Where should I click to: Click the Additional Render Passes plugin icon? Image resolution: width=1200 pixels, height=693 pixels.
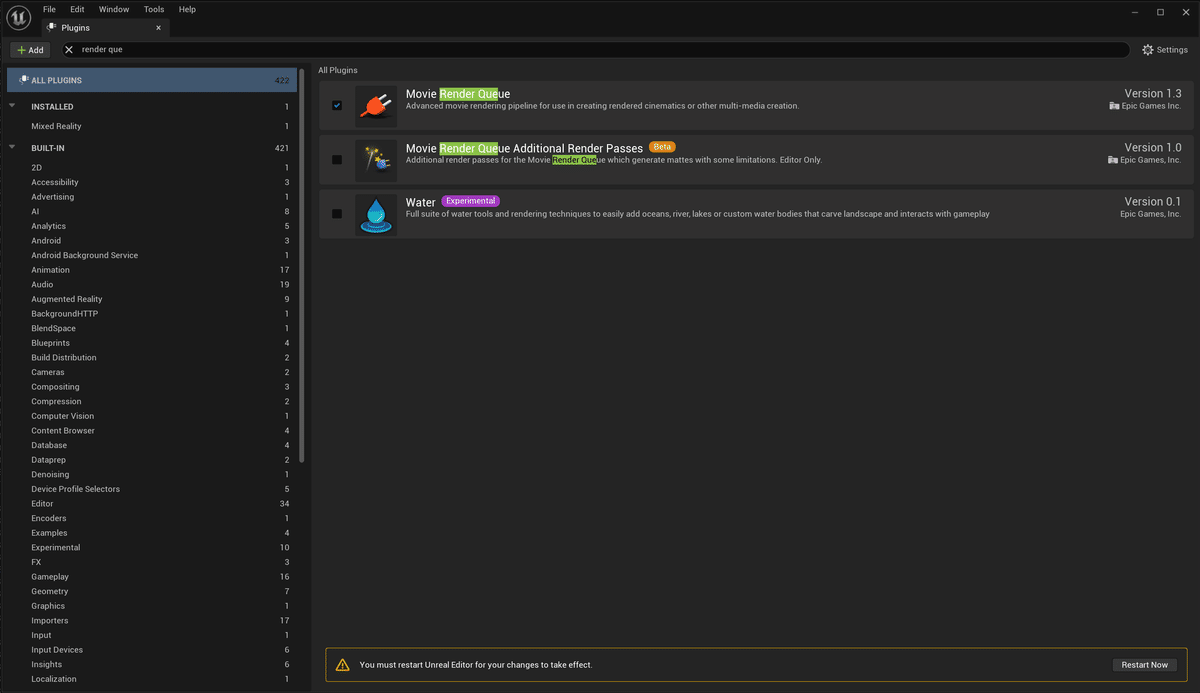click(x=376, y=160)
